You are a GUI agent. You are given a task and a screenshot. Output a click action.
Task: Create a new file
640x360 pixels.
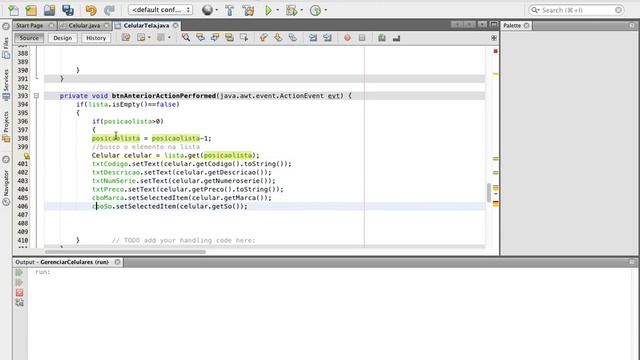click(x=13, y=10)
